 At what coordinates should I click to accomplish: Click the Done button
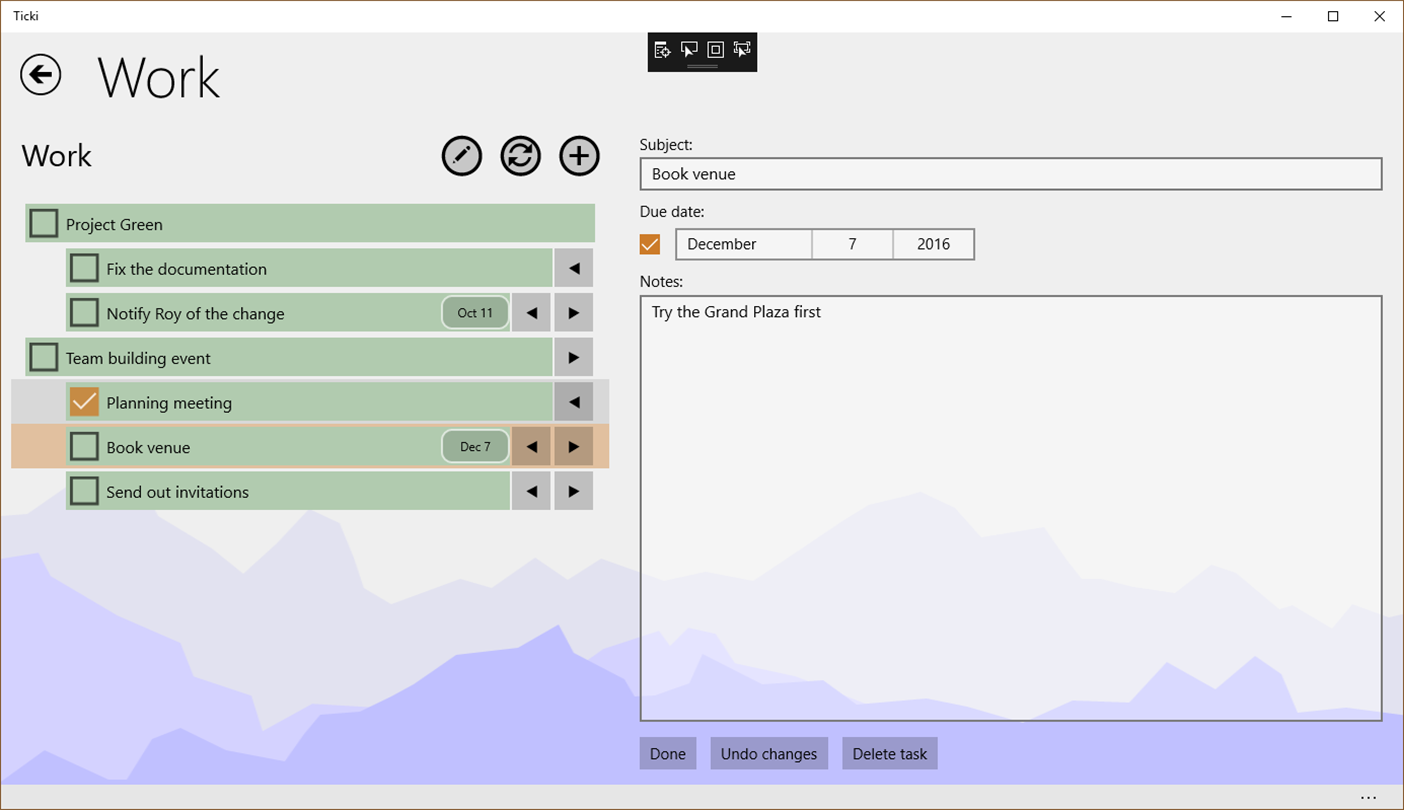(668, 754)
